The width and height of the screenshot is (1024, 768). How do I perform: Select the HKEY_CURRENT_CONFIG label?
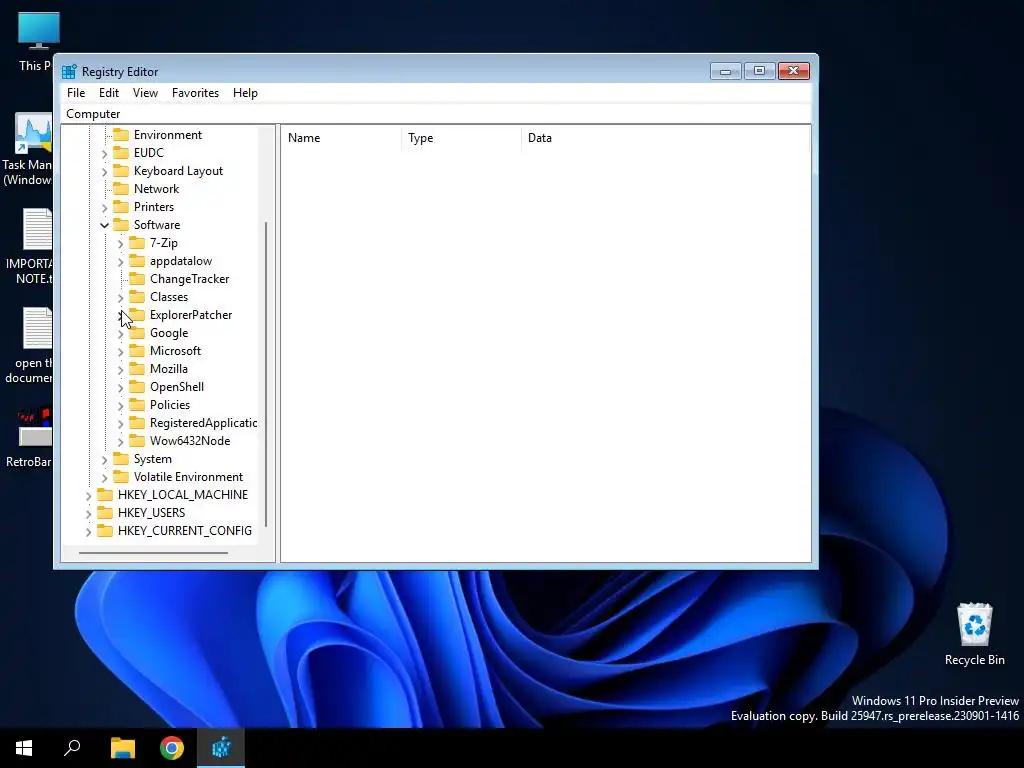click(x=185, y=530)
